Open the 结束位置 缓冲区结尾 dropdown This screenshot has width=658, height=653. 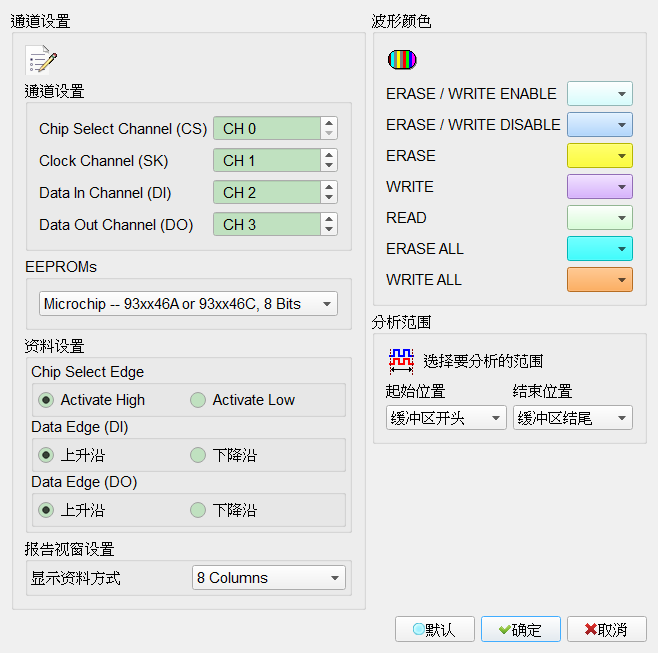(572, 418)
